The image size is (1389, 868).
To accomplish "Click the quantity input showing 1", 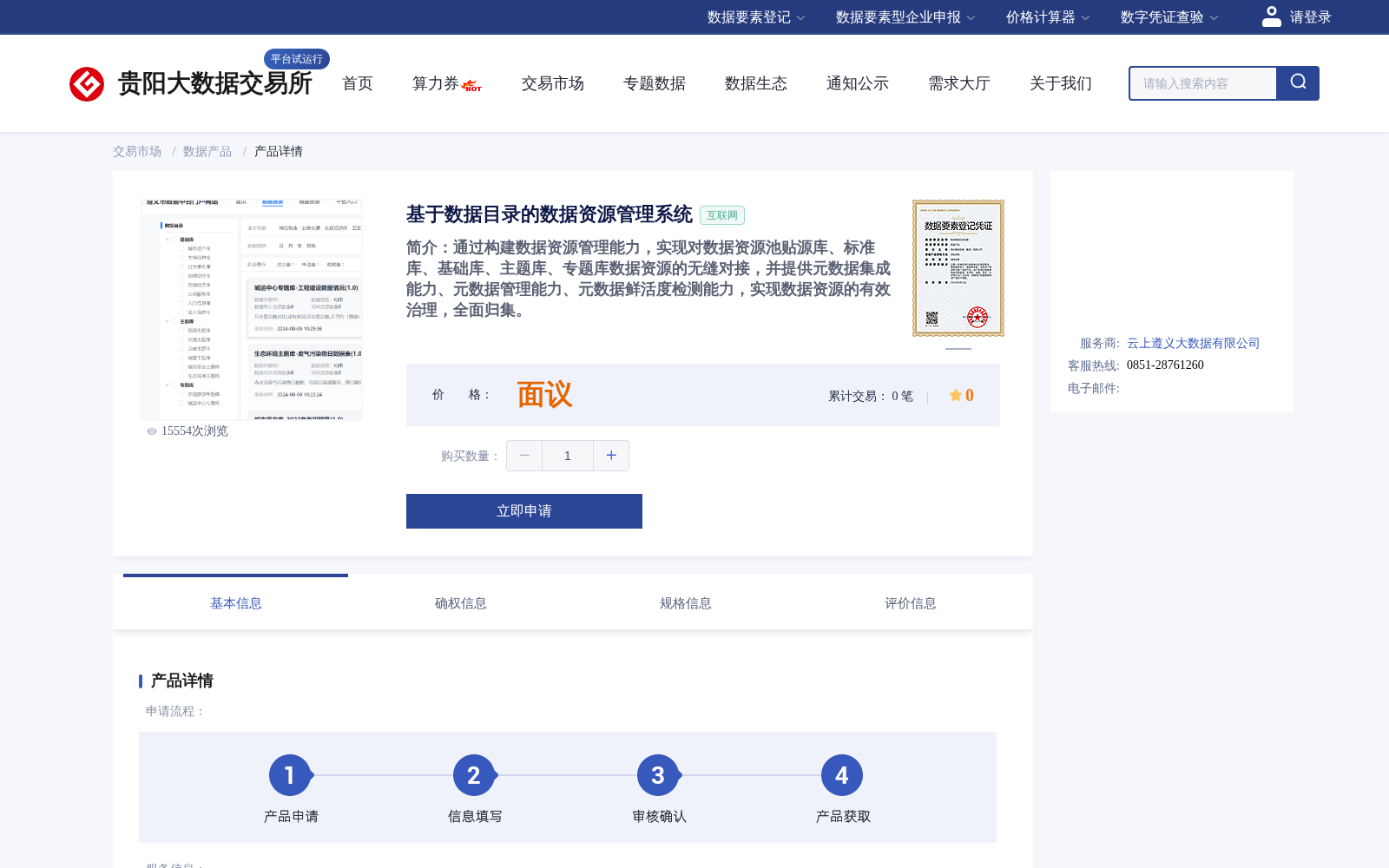I will coord(568,456).
